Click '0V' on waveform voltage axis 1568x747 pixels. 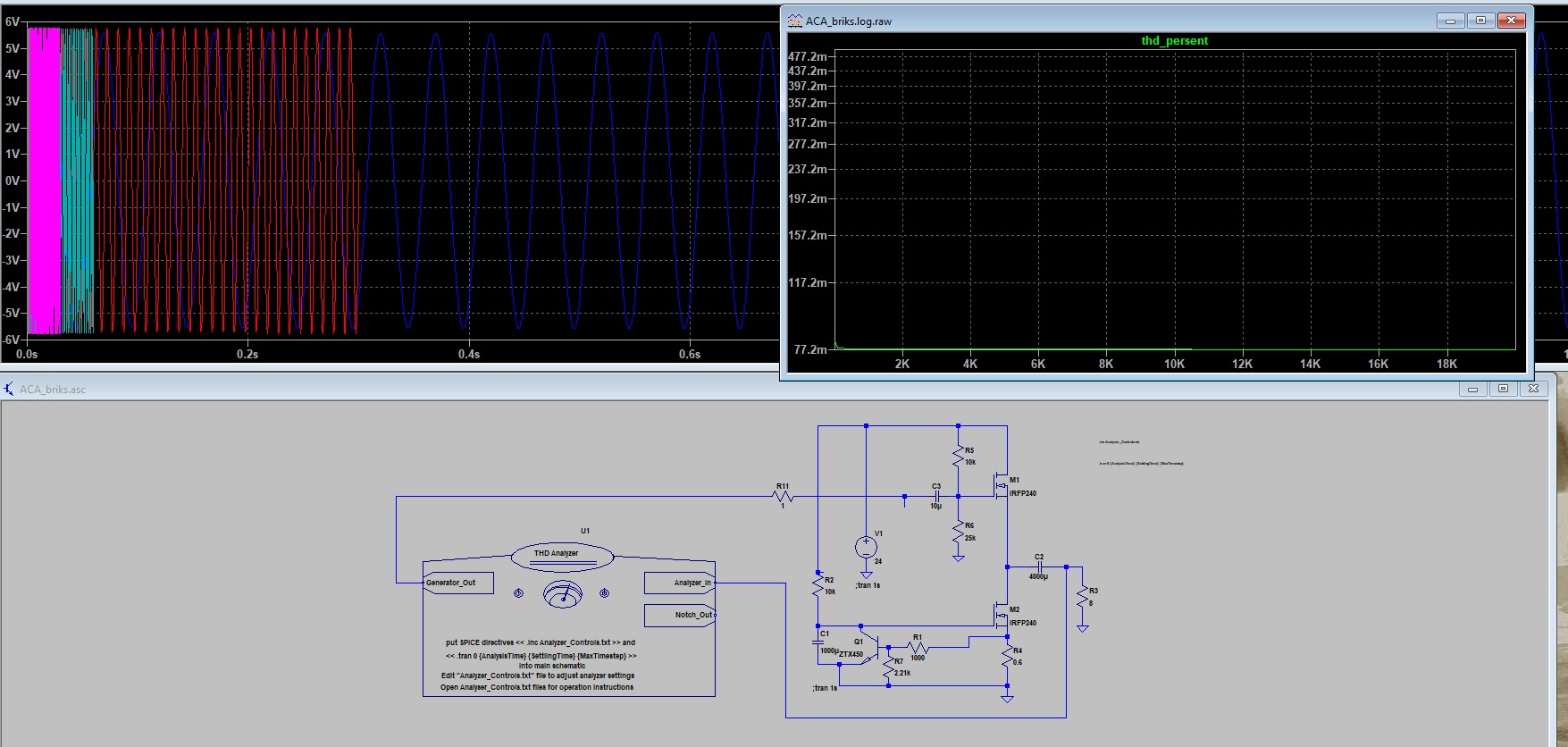(x=12, y=180)
